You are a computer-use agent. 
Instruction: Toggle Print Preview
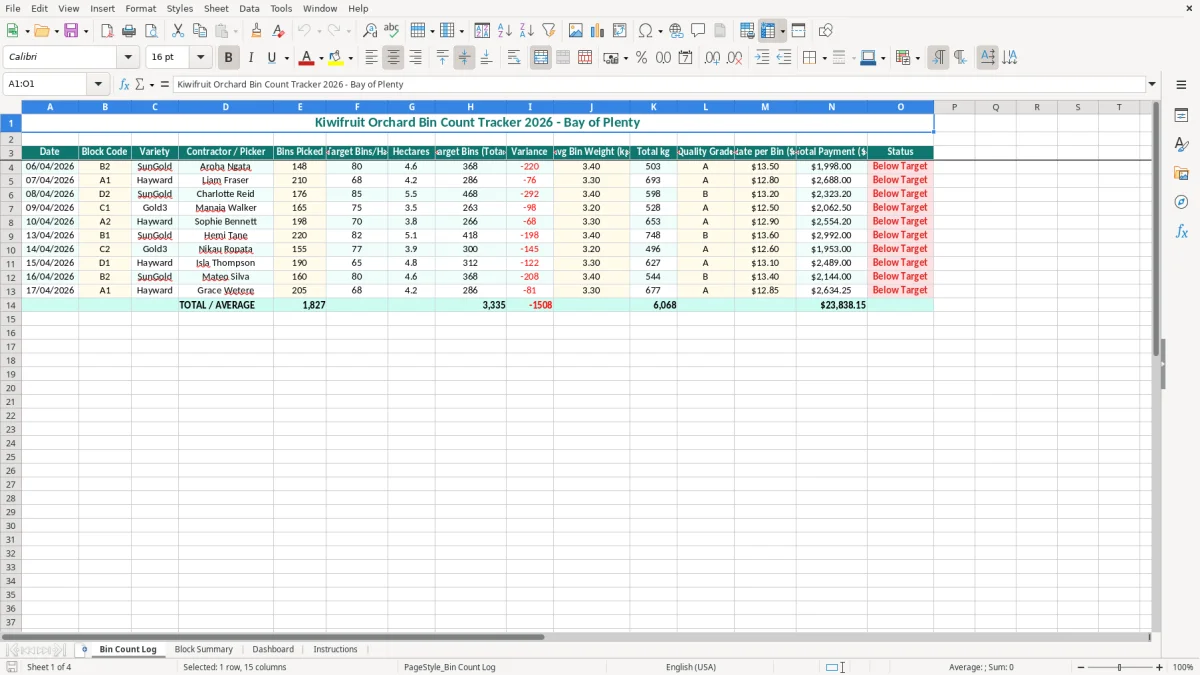coord(151,31)
